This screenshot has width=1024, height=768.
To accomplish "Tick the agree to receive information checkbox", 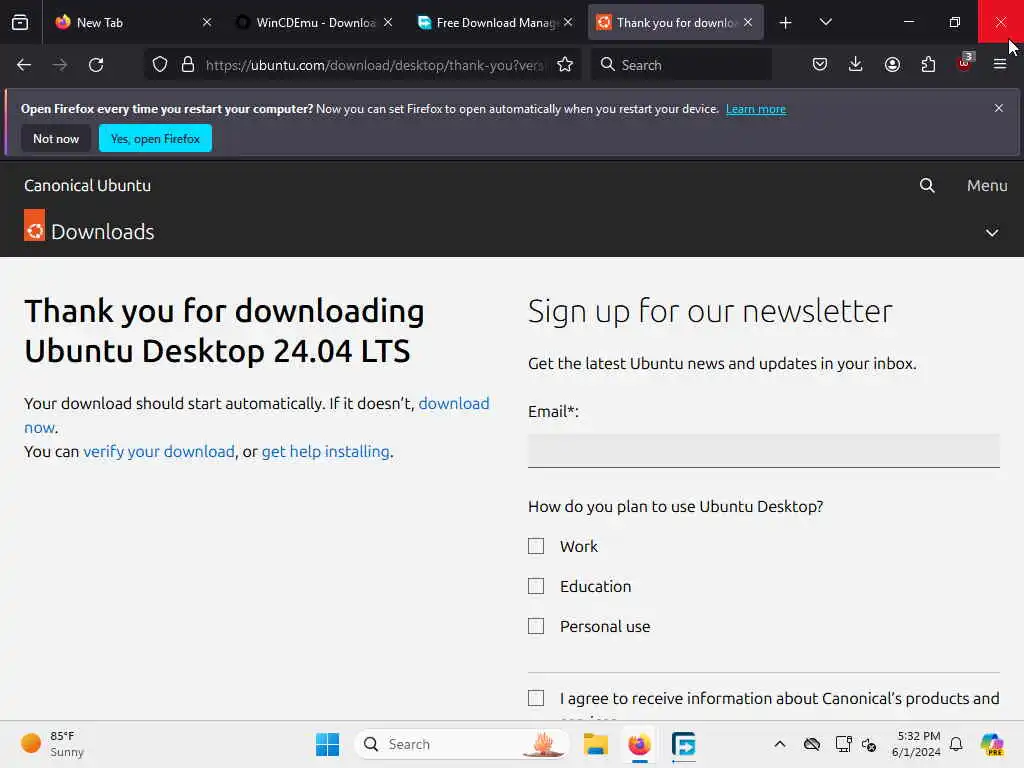I will (536, 698).
